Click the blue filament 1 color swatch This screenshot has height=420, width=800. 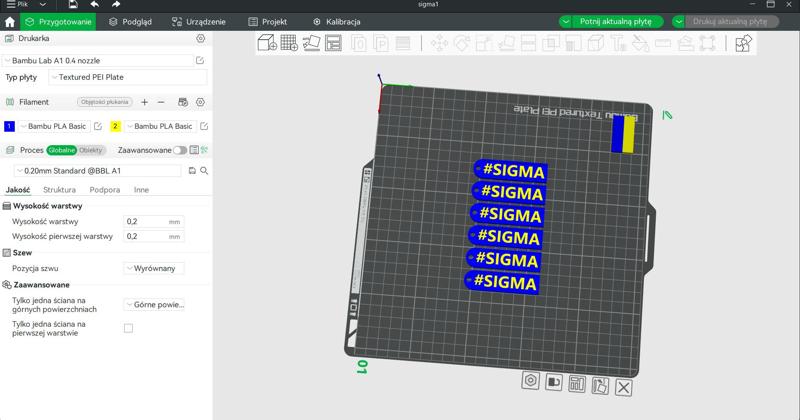(x=9, y=126)
